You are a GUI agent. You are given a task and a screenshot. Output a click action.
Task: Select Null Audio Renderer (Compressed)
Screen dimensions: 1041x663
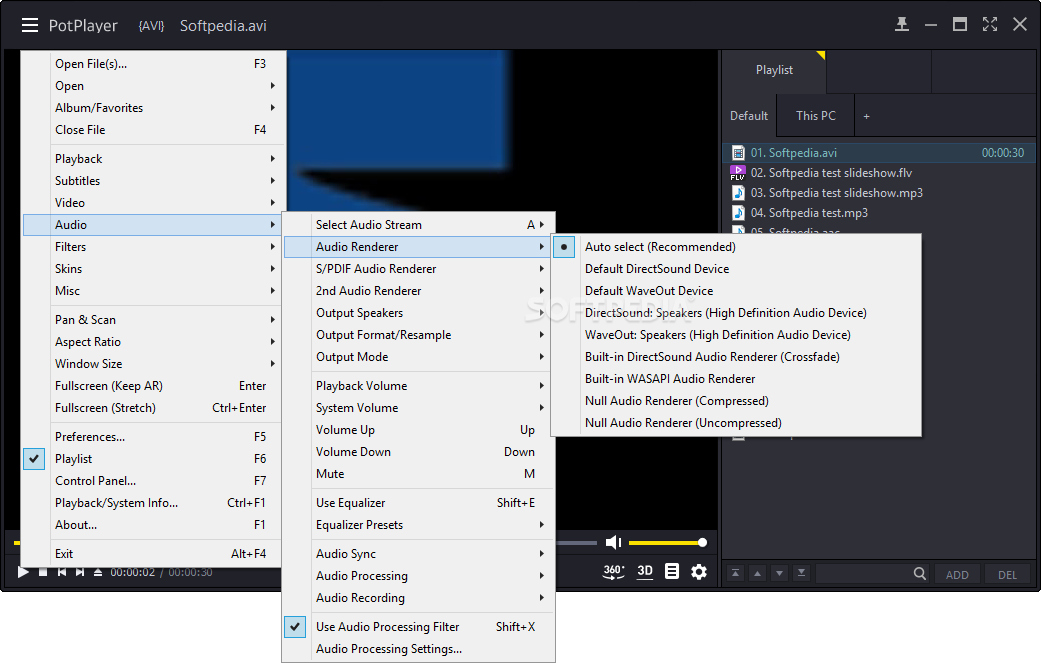click(736, 401)
